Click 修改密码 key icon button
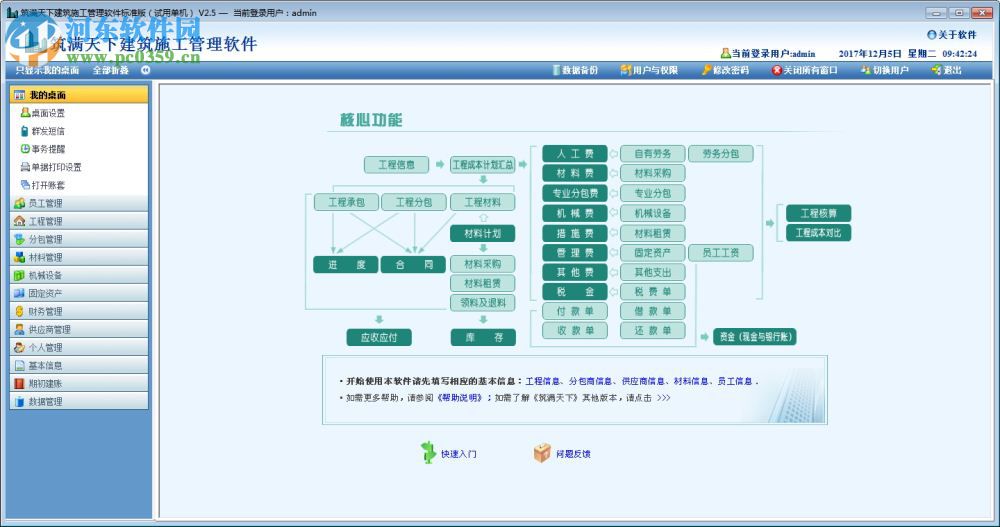1000x527 pixels. (x=726, y=70)
